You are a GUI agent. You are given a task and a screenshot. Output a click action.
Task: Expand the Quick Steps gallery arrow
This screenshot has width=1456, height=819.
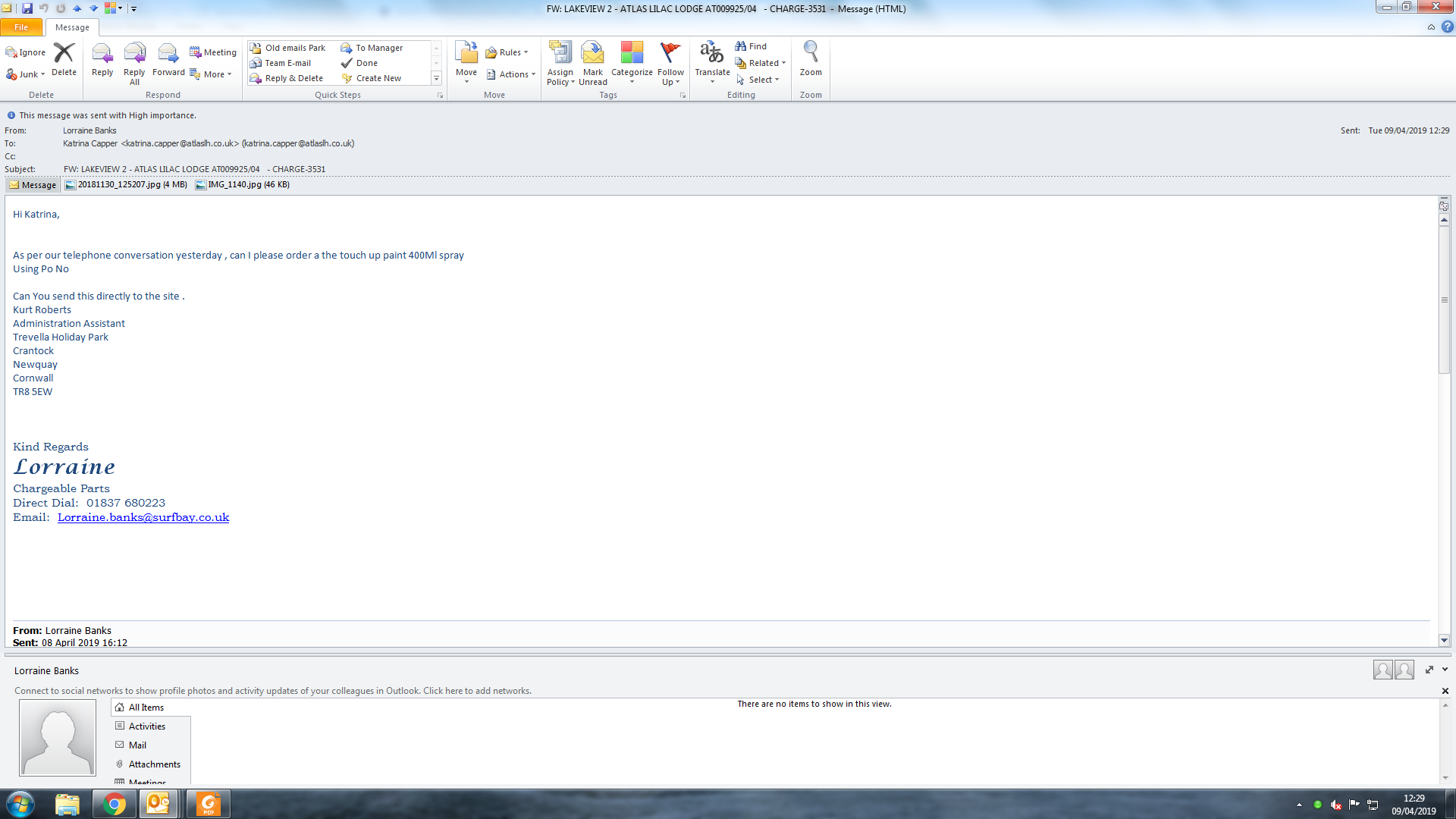(x=436, y=78)
